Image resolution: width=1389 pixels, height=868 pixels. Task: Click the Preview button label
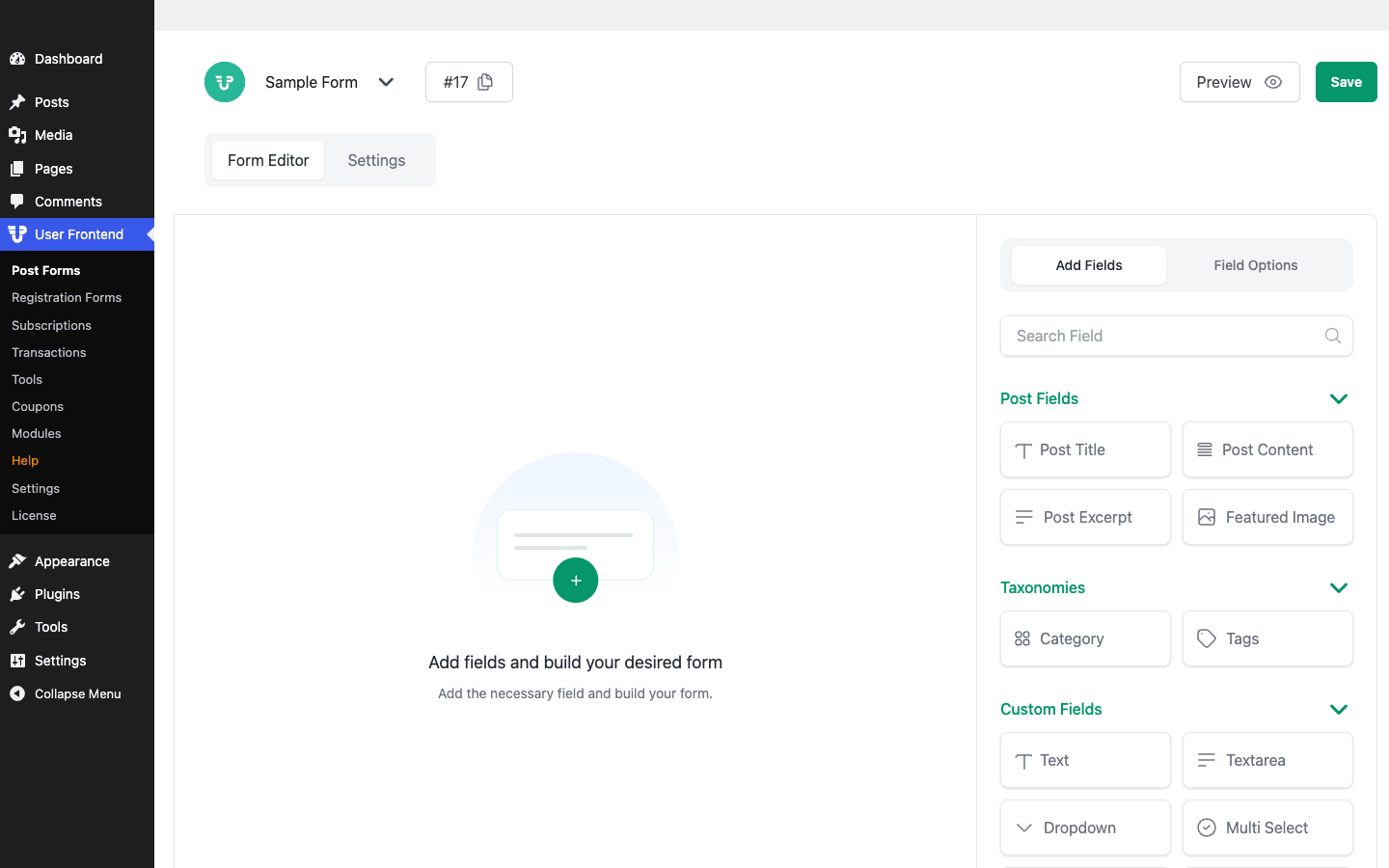1224,82
